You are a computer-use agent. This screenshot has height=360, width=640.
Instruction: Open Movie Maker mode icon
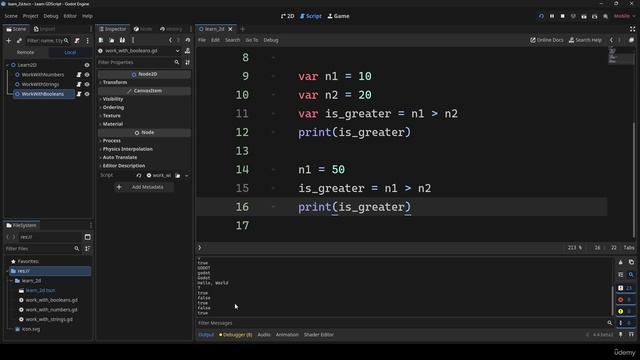click(605, 16)
